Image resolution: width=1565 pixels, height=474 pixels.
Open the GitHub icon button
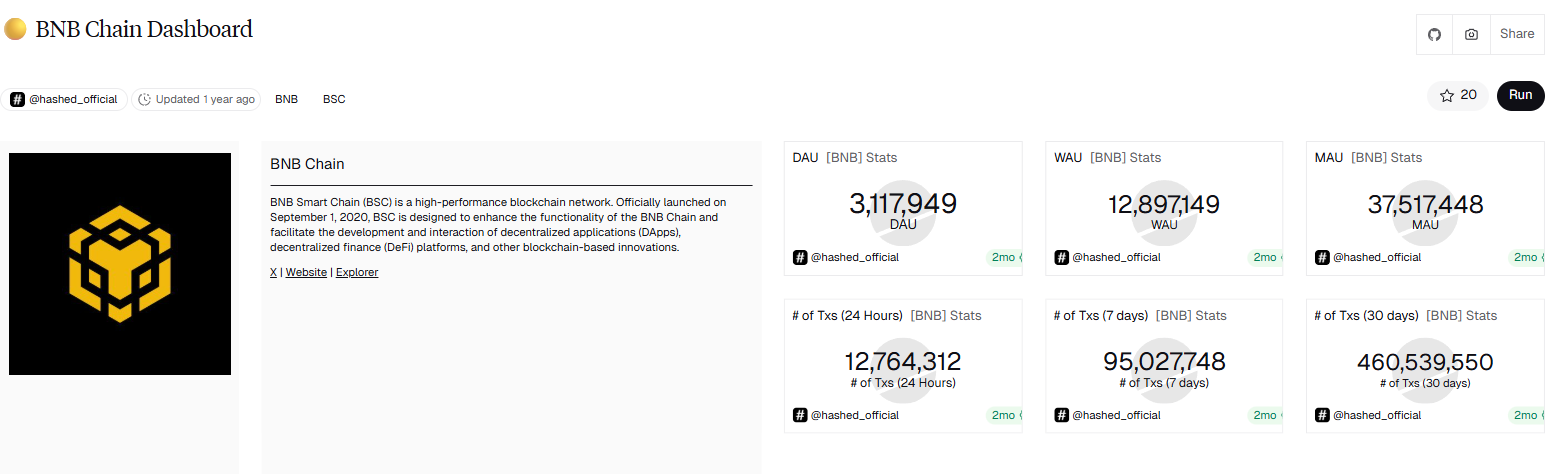(x=1434, y=34)
